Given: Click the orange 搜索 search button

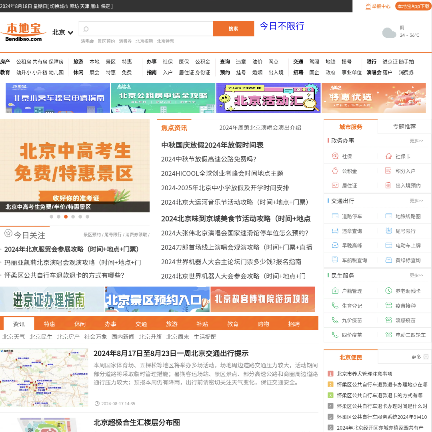Looking at the screenshot, I should click(x=233, y=29).
